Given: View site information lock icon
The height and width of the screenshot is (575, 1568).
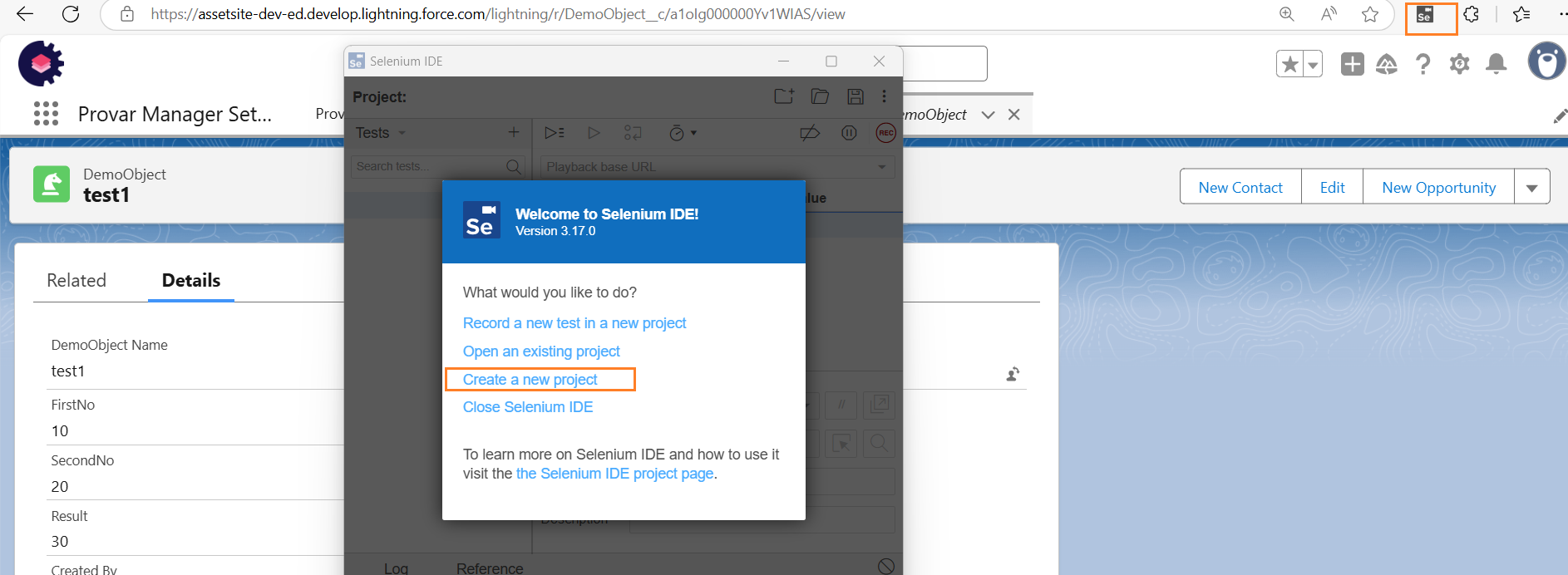Looking at the screenshot, I should (126, 14).
